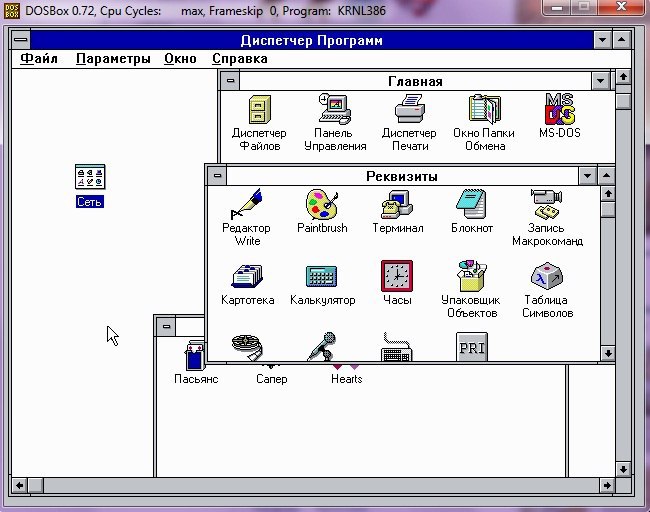Viewport: 650px width, 512px height.
Task: Click Program Manager vertical scrollbar down arrow
Action: tap(623, 469)
